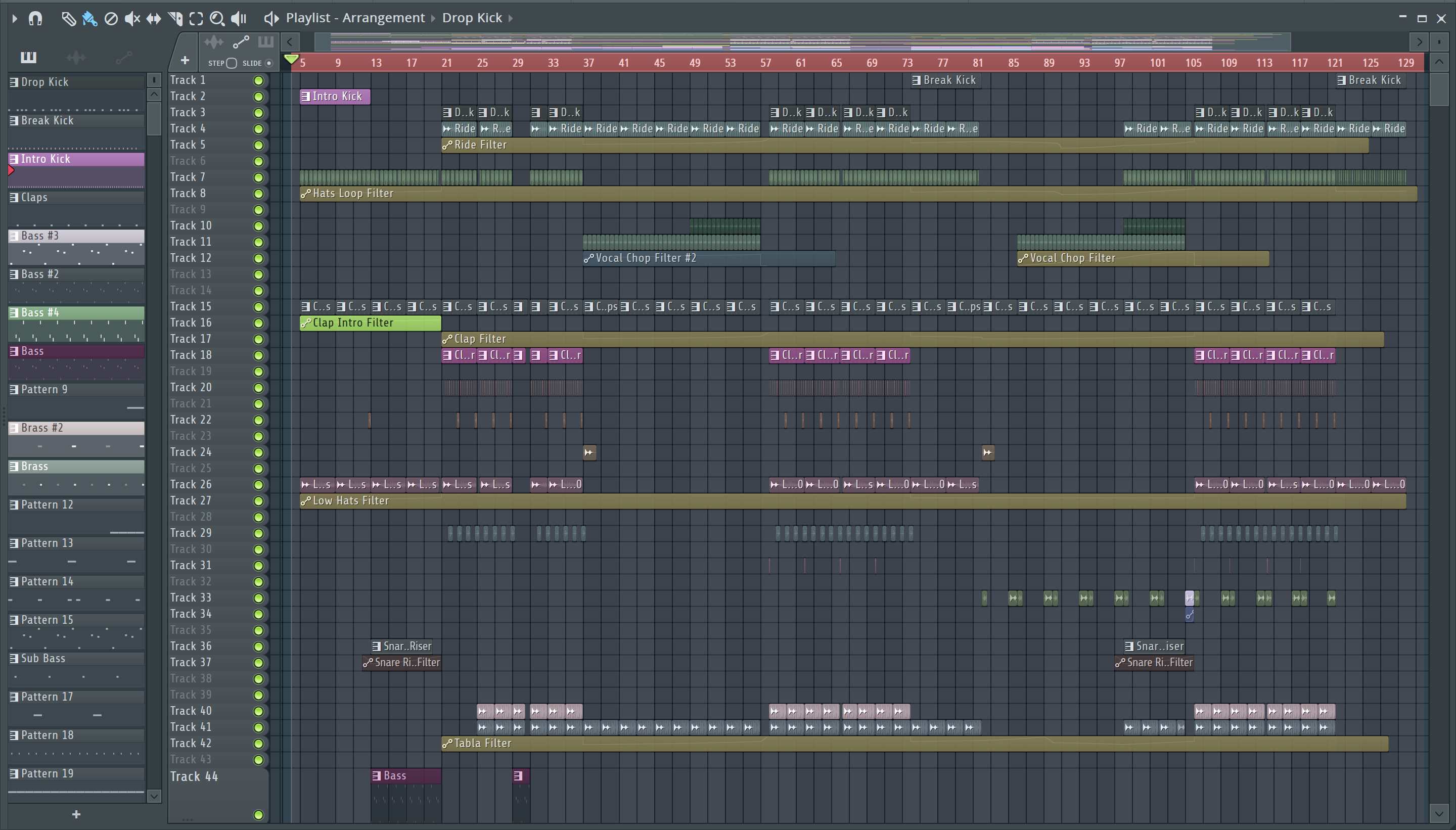This screenshot has height=830, width=1456.
Task: Click the picker panel vertical scrollbar handle
Action: click(x=154, y=119)
